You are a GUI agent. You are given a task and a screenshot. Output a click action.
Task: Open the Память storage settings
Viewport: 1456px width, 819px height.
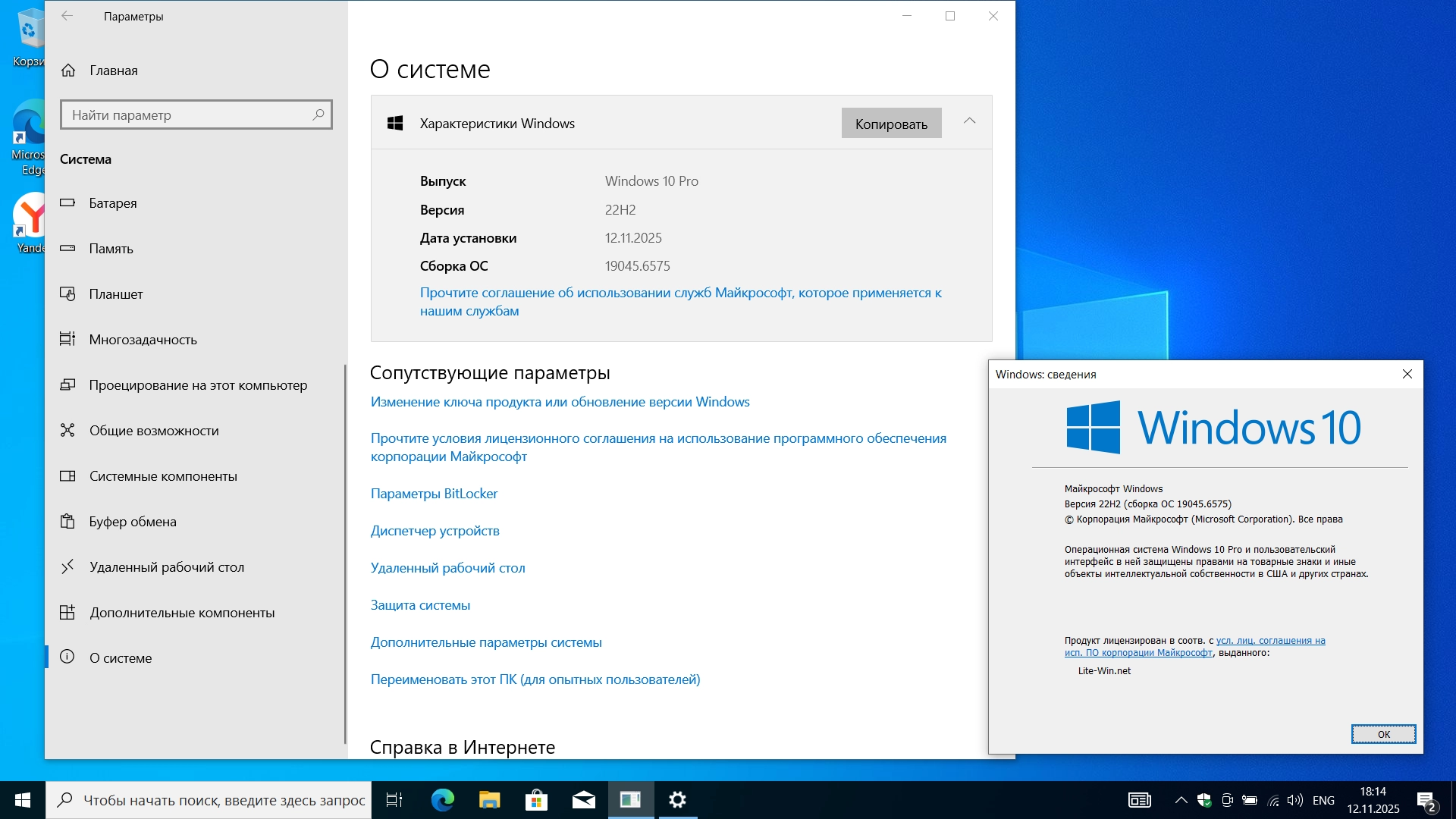pyautogui.click(x=111, y=249)
